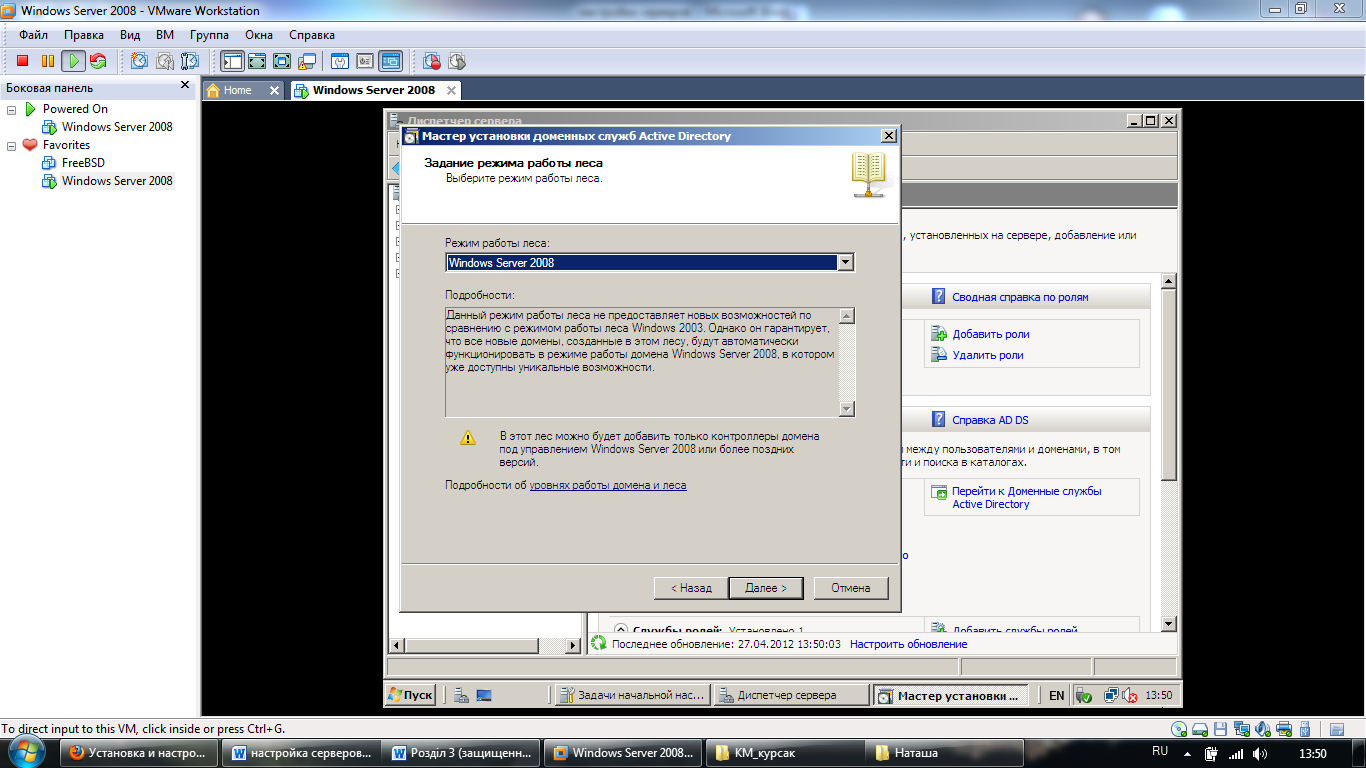
Task: Power off the VM with the red stop icon
Action: [22, 61]
